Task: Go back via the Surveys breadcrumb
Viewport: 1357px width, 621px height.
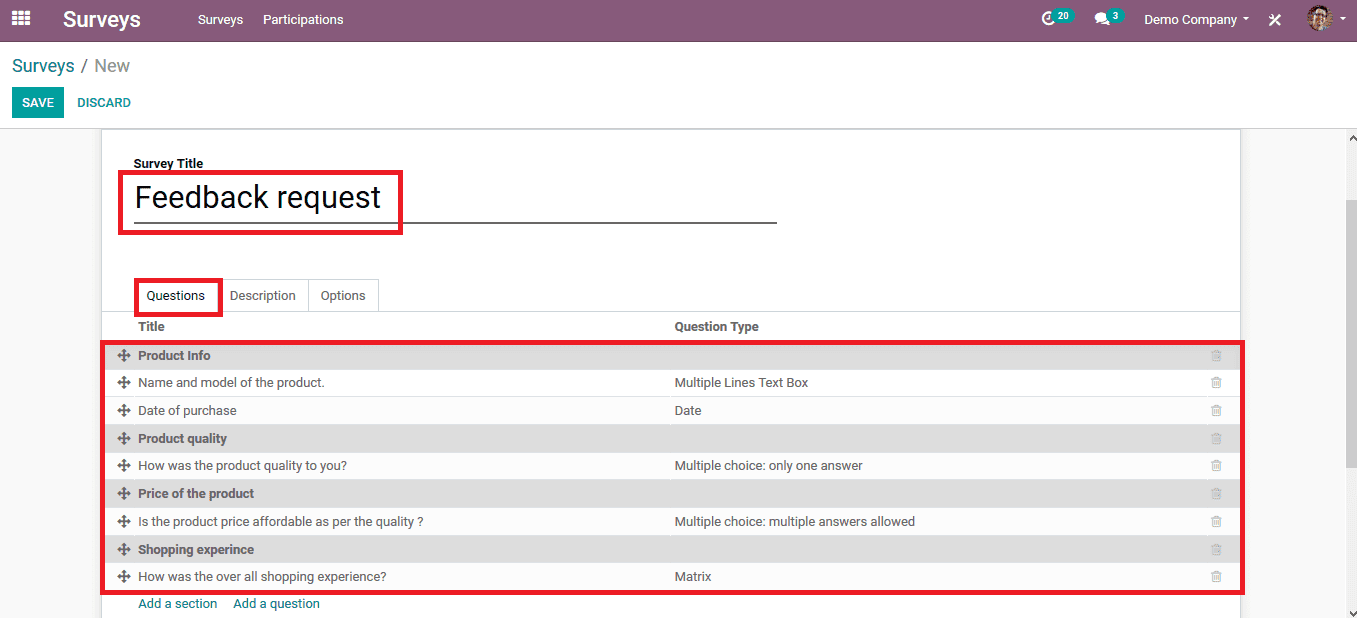Action: [43, 66]
